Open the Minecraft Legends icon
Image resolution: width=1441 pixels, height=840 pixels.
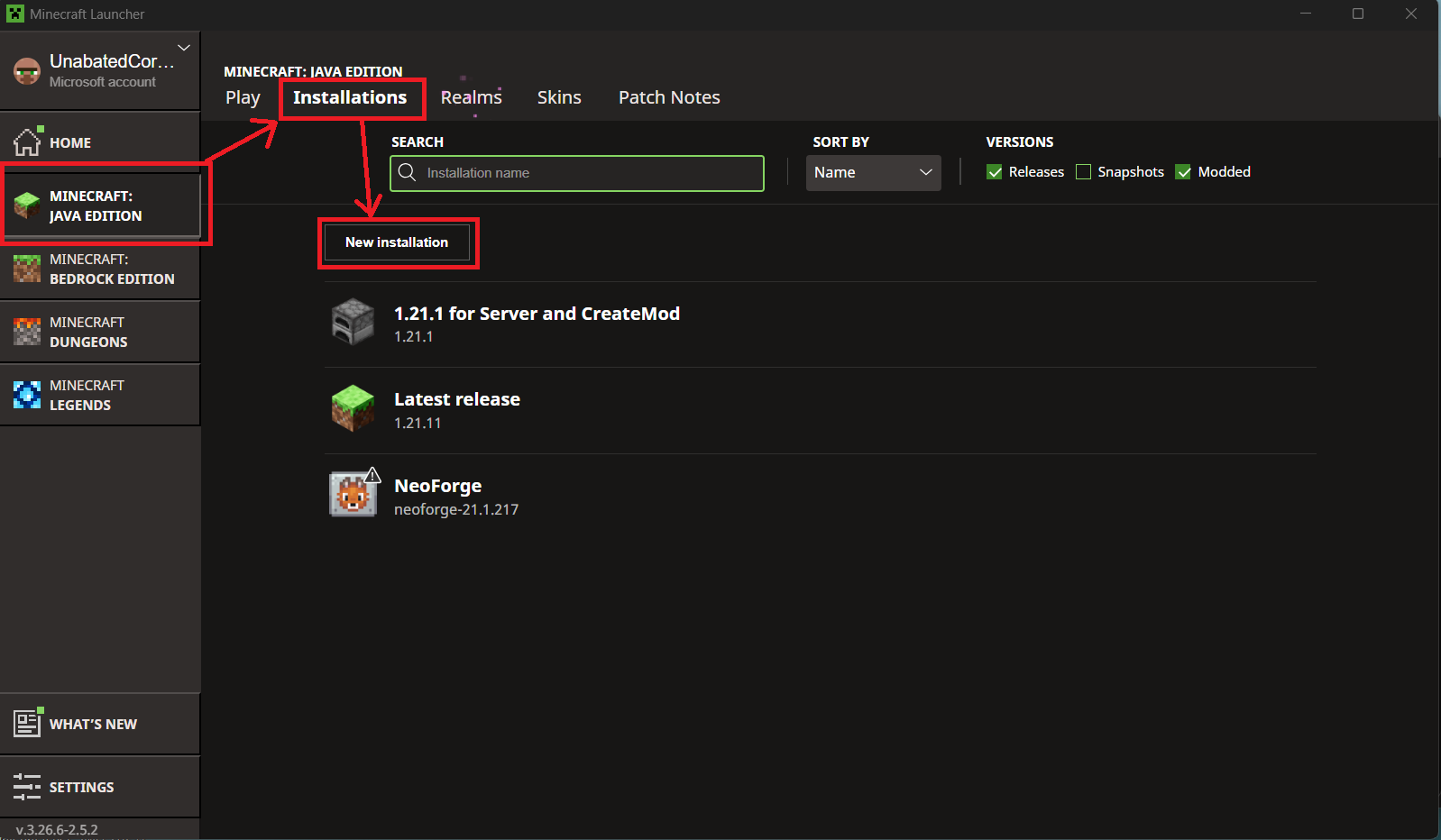27,395
